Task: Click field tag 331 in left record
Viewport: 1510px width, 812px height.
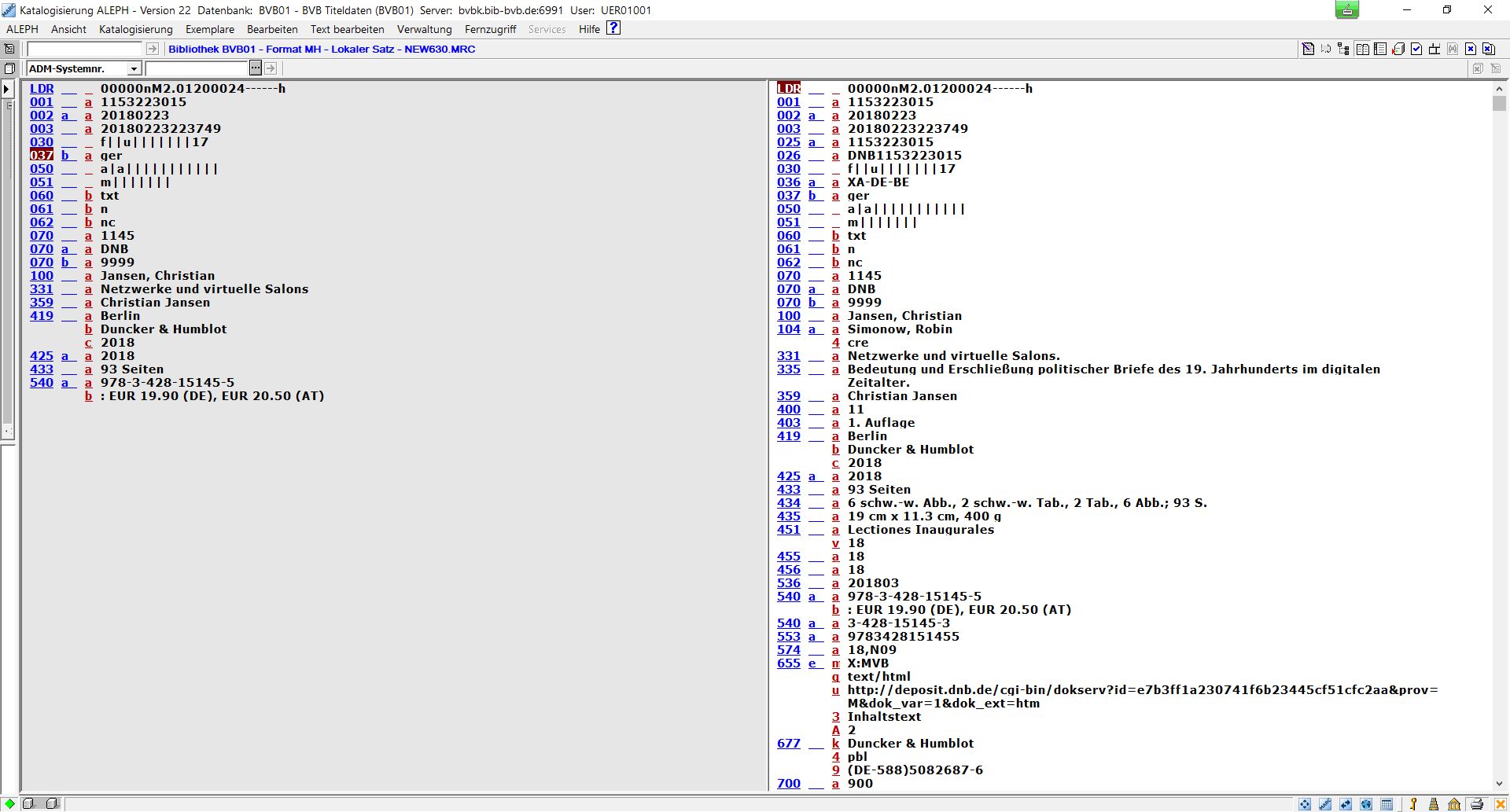Action: pos(42,289)
